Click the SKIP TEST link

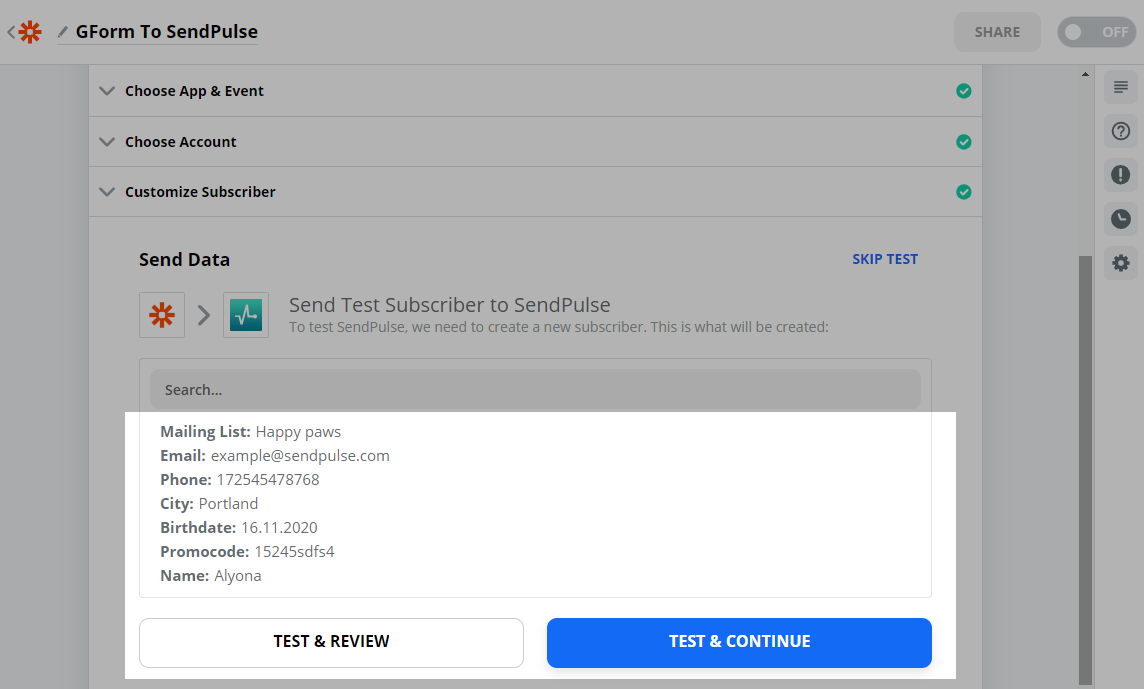pos(885,259)
